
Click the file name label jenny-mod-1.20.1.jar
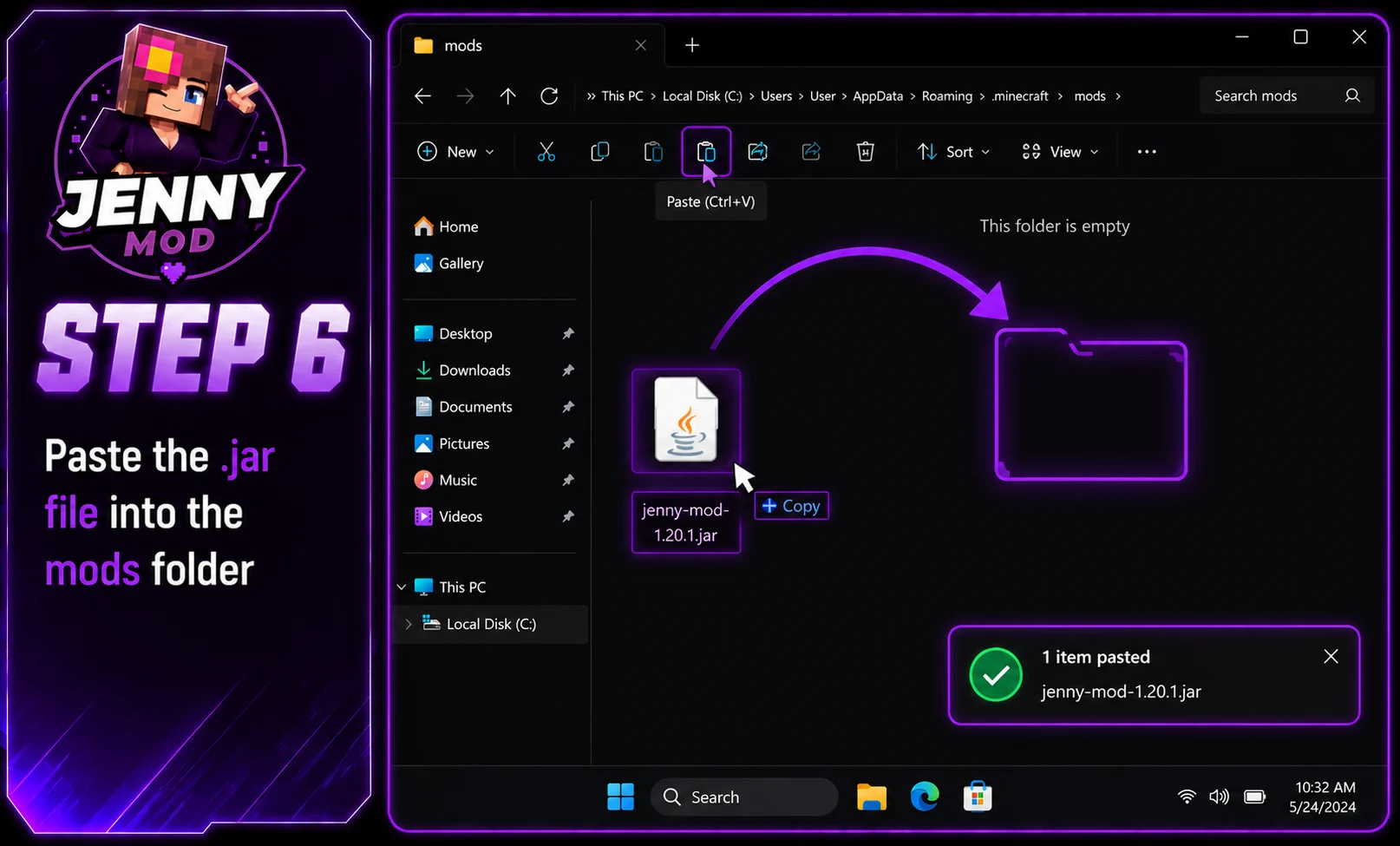click(686, 522)
